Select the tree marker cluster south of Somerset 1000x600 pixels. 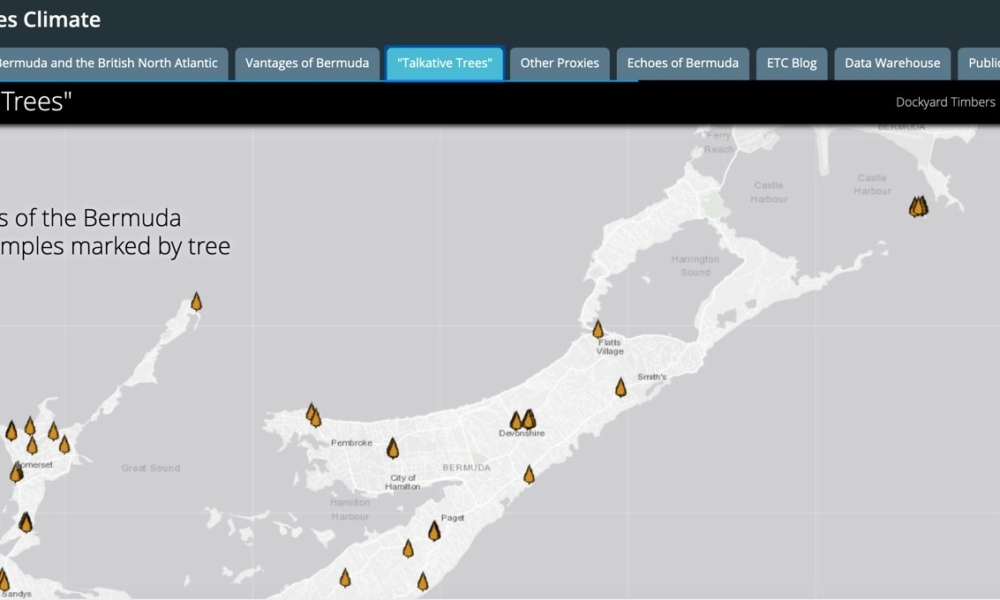(x=25, y=522)
